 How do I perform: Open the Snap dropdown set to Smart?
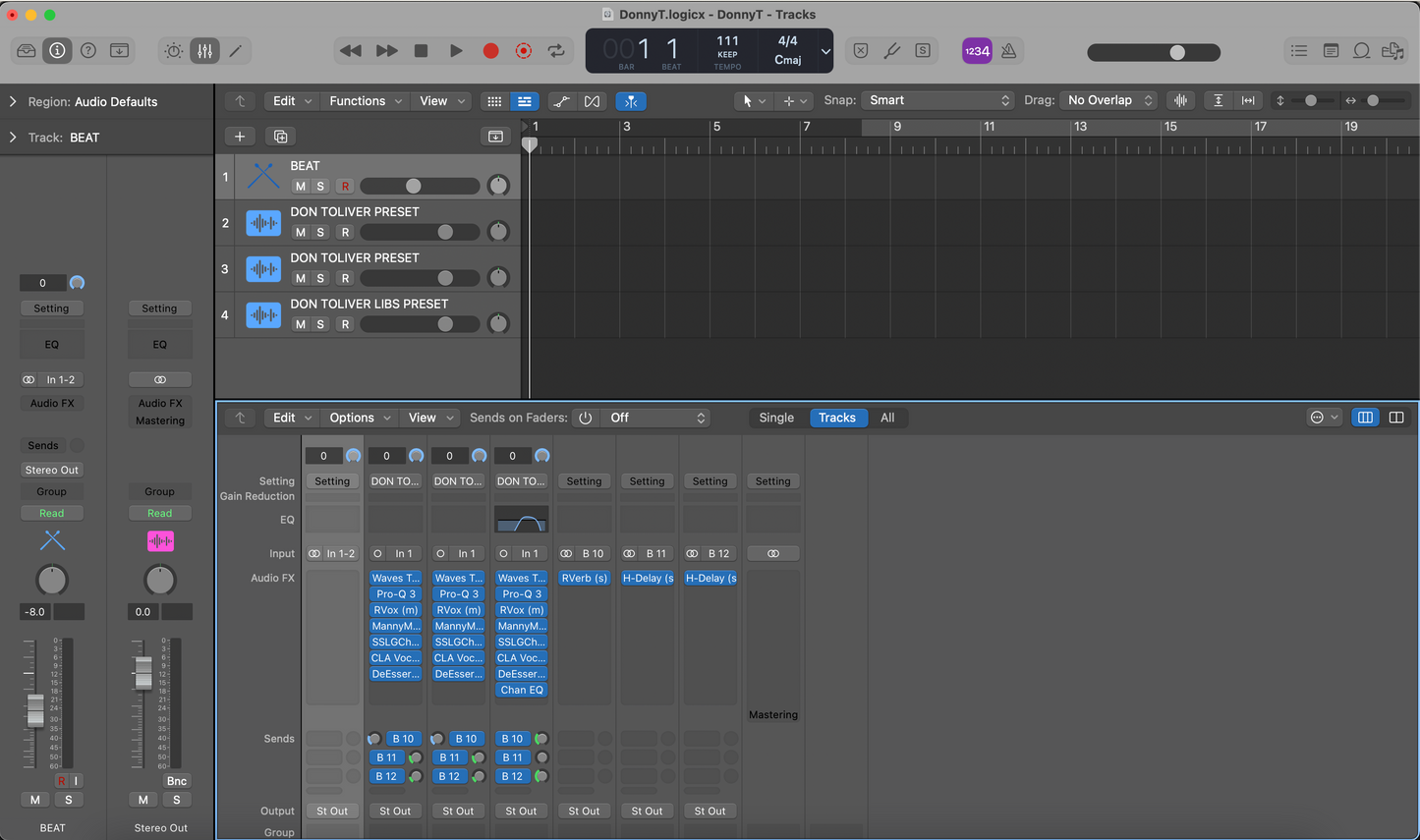938,100
